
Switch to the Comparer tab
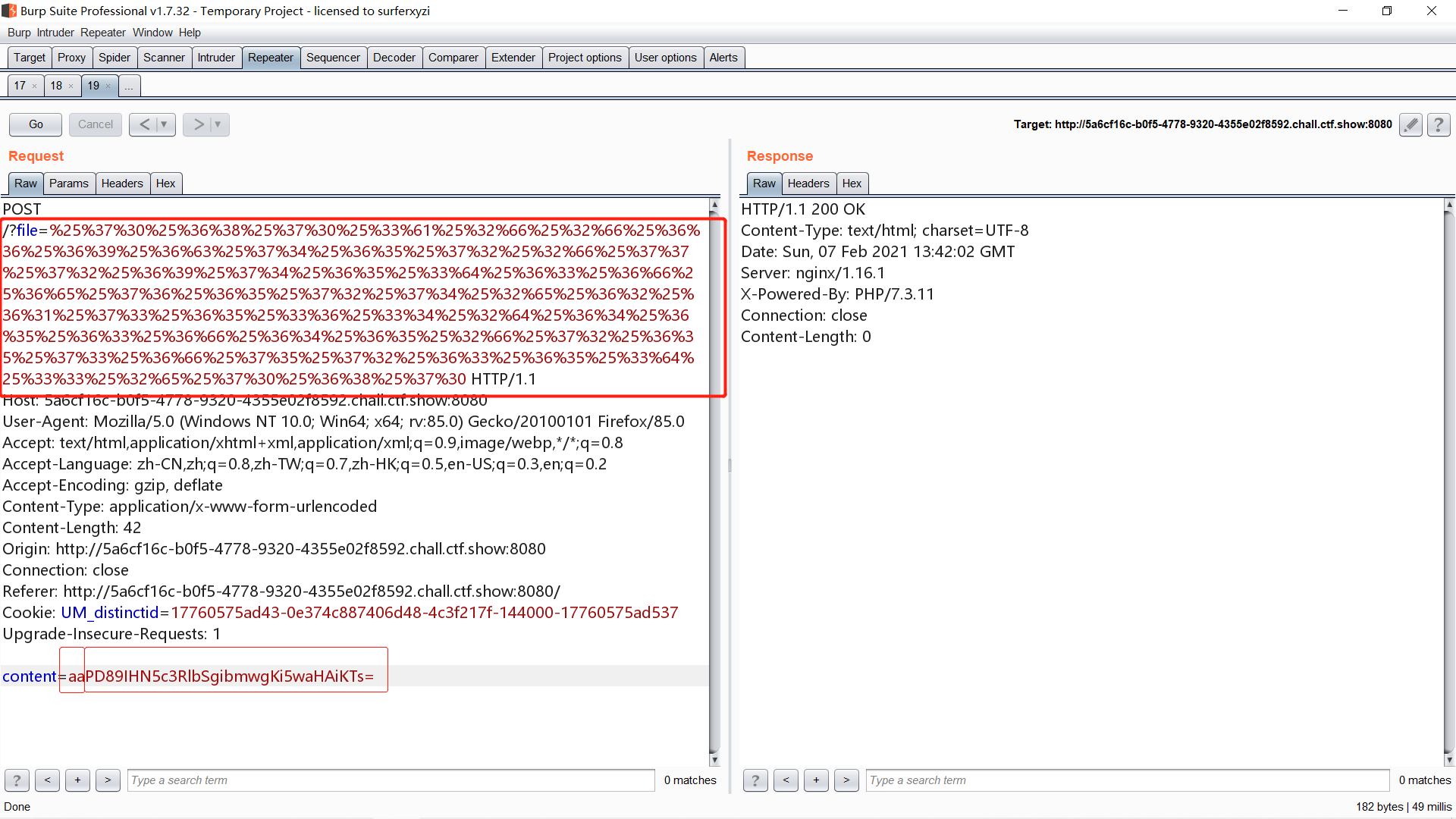point(453,58)
